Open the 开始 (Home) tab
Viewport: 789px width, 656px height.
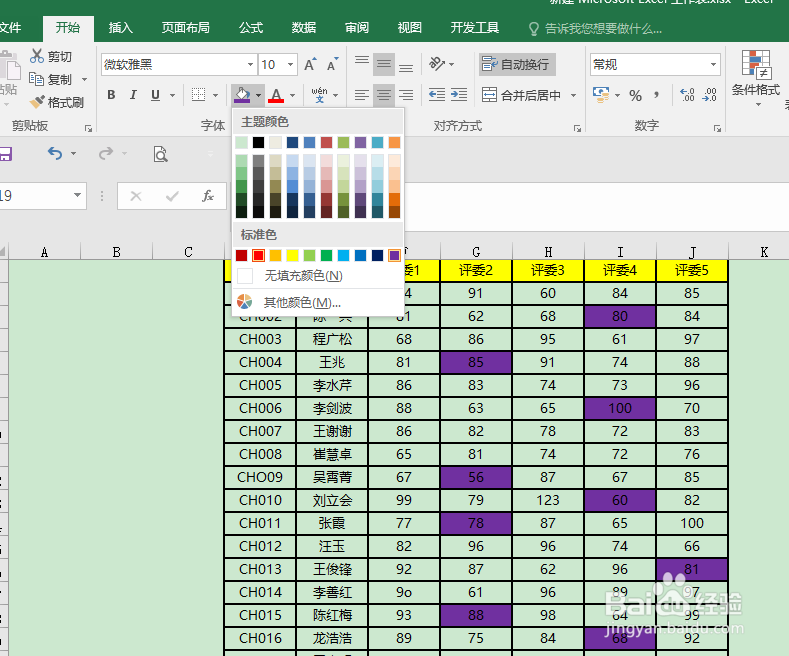(68, 28)
